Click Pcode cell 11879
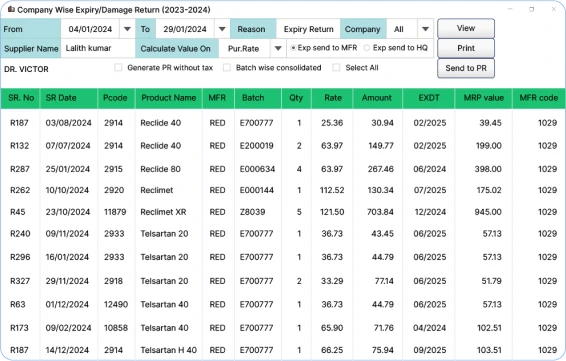Image resolution: width=566 pixels, height=361 pixels. click(x=115, y=212)
